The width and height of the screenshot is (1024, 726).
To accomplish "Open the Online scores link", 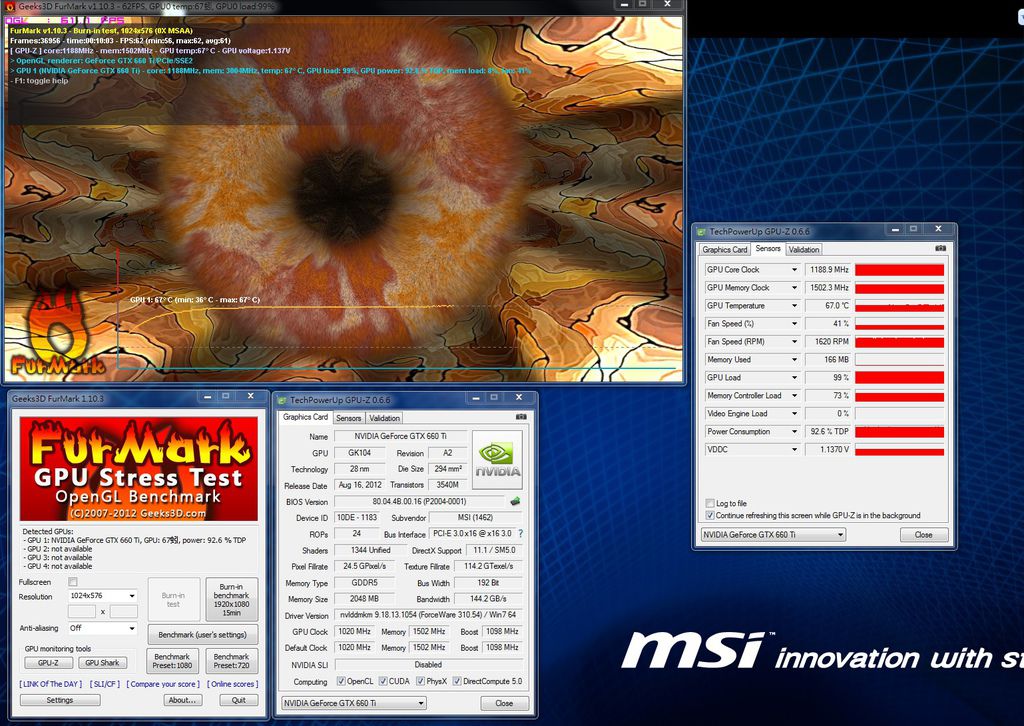I will coord(232,684).
